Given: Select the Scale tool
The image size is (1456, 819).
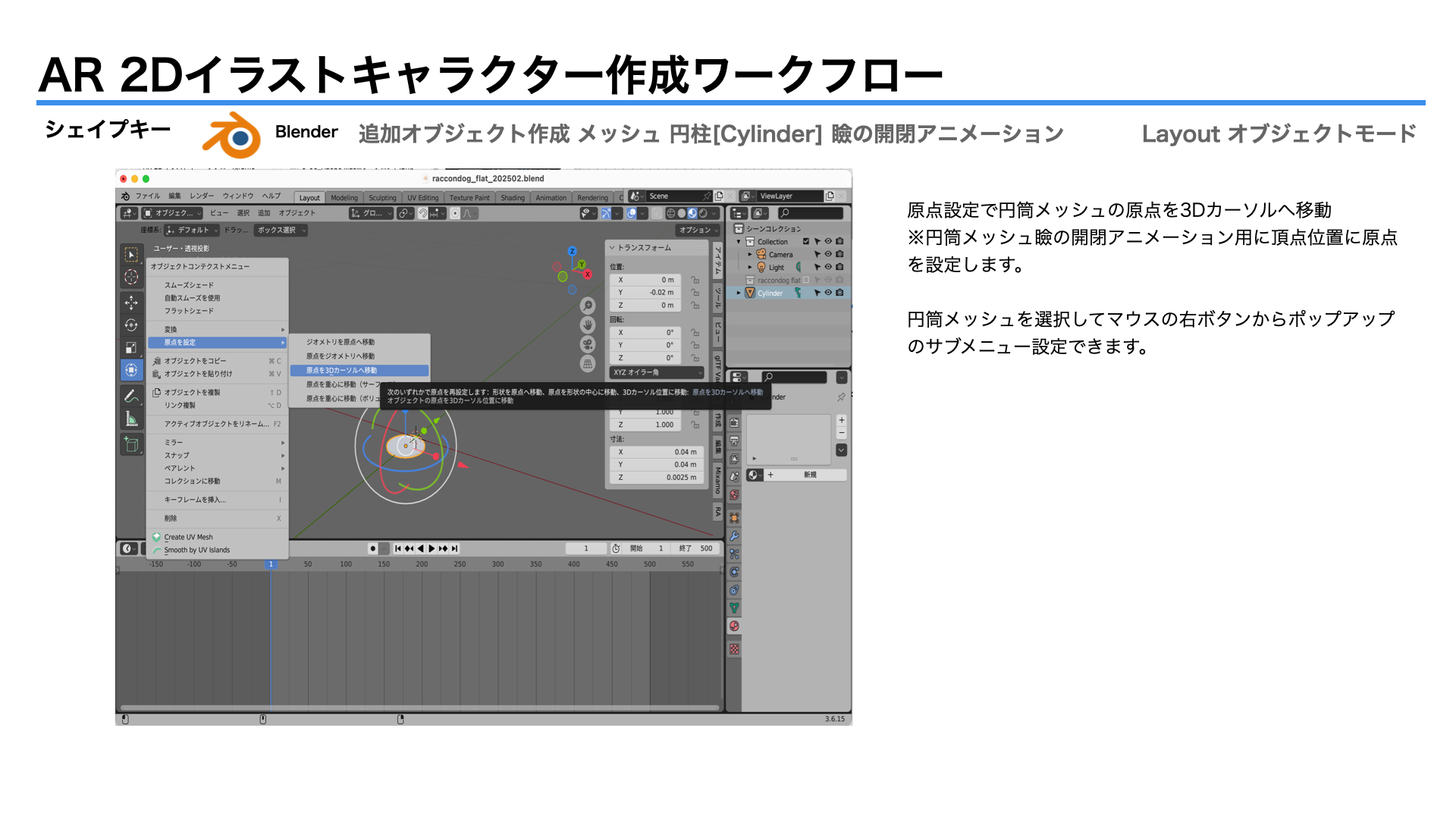Looking at the screenshot, I should click(131, 348).
